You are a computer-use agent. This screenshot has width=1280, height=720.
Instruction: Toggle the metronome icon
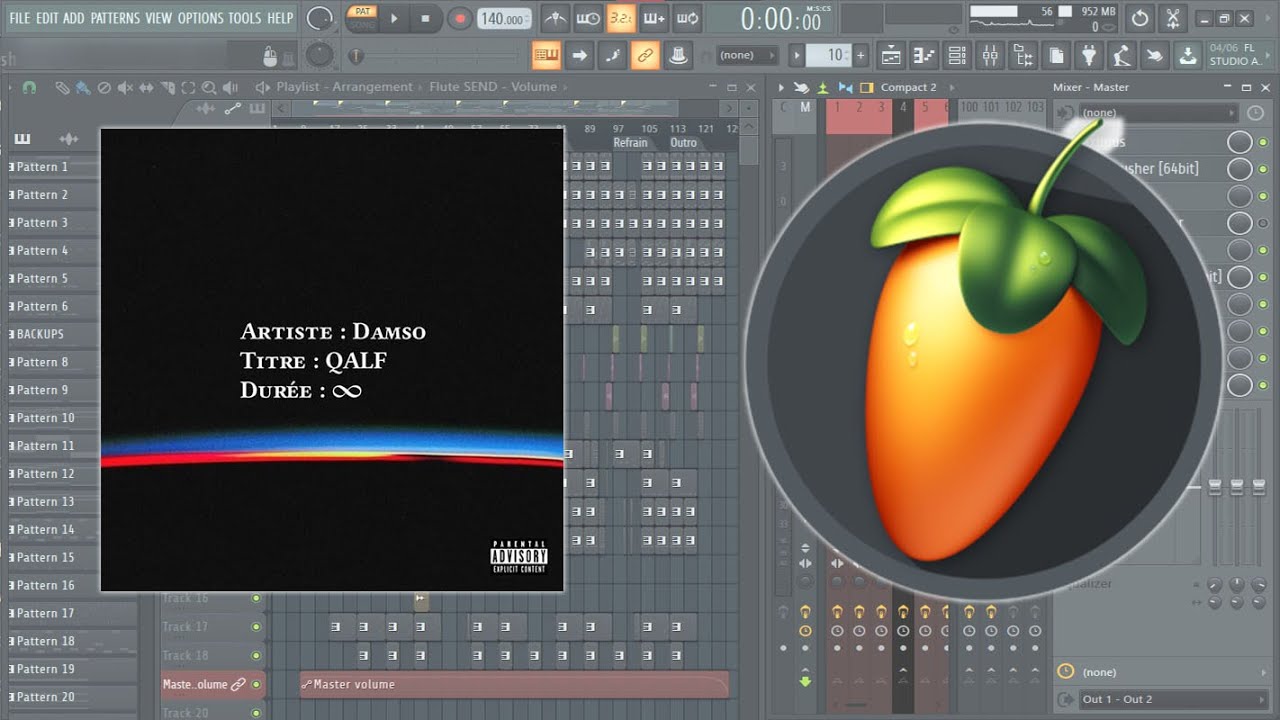[x=557, y=18]
